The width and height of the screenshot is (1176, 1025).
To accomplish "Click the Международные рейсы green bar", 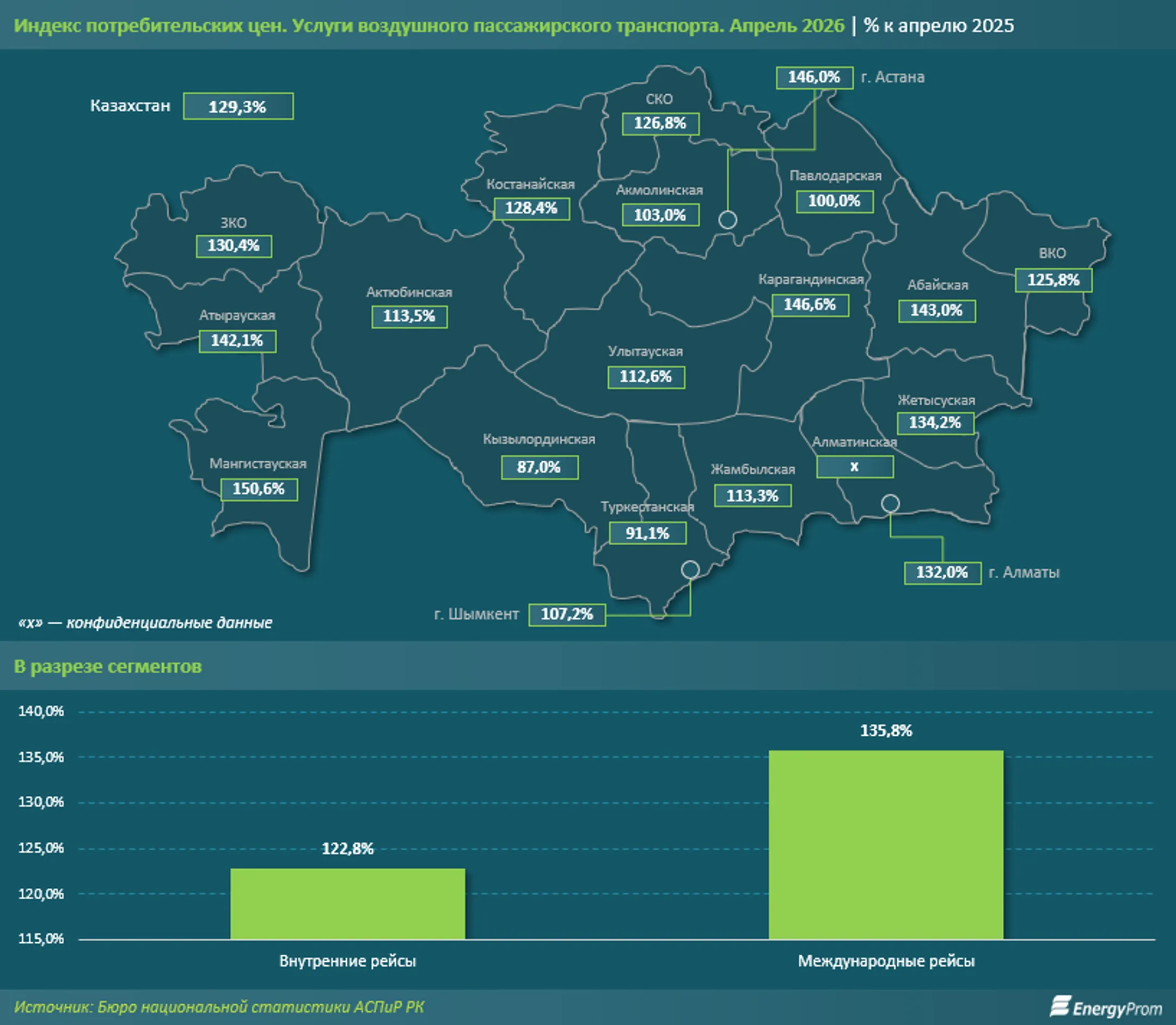I will click(886, 845).
